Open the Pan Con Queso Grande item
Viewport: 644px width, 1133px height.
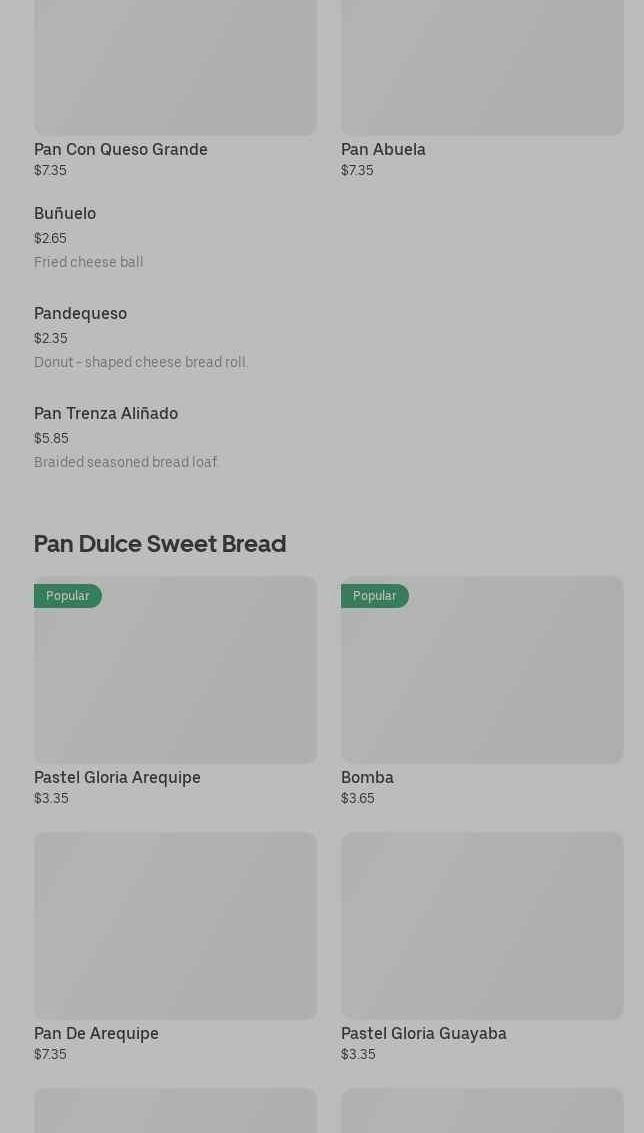[x=121, y=150]
